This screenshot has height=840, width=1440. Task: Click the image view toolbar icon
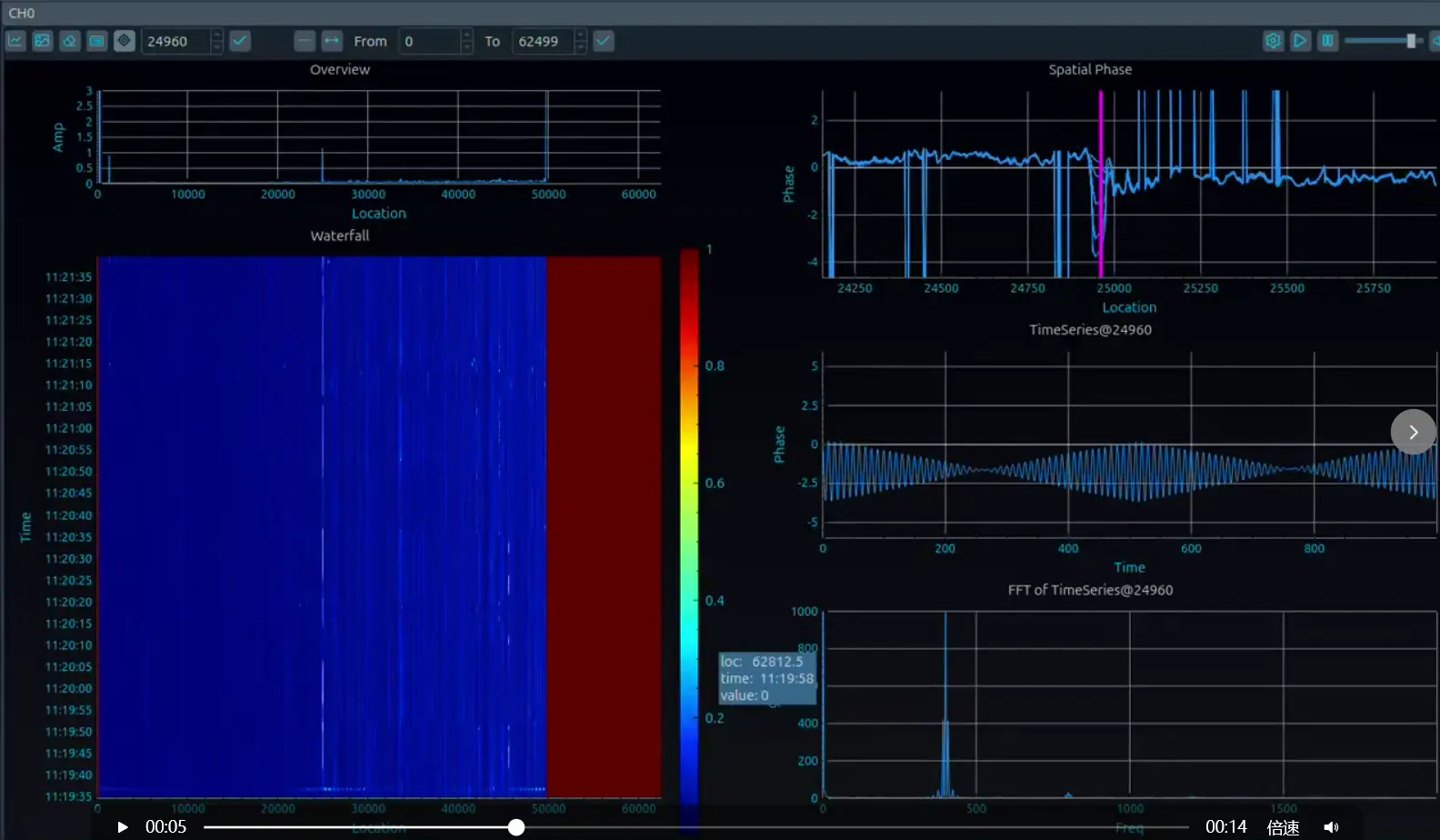[x=43, y=41]
